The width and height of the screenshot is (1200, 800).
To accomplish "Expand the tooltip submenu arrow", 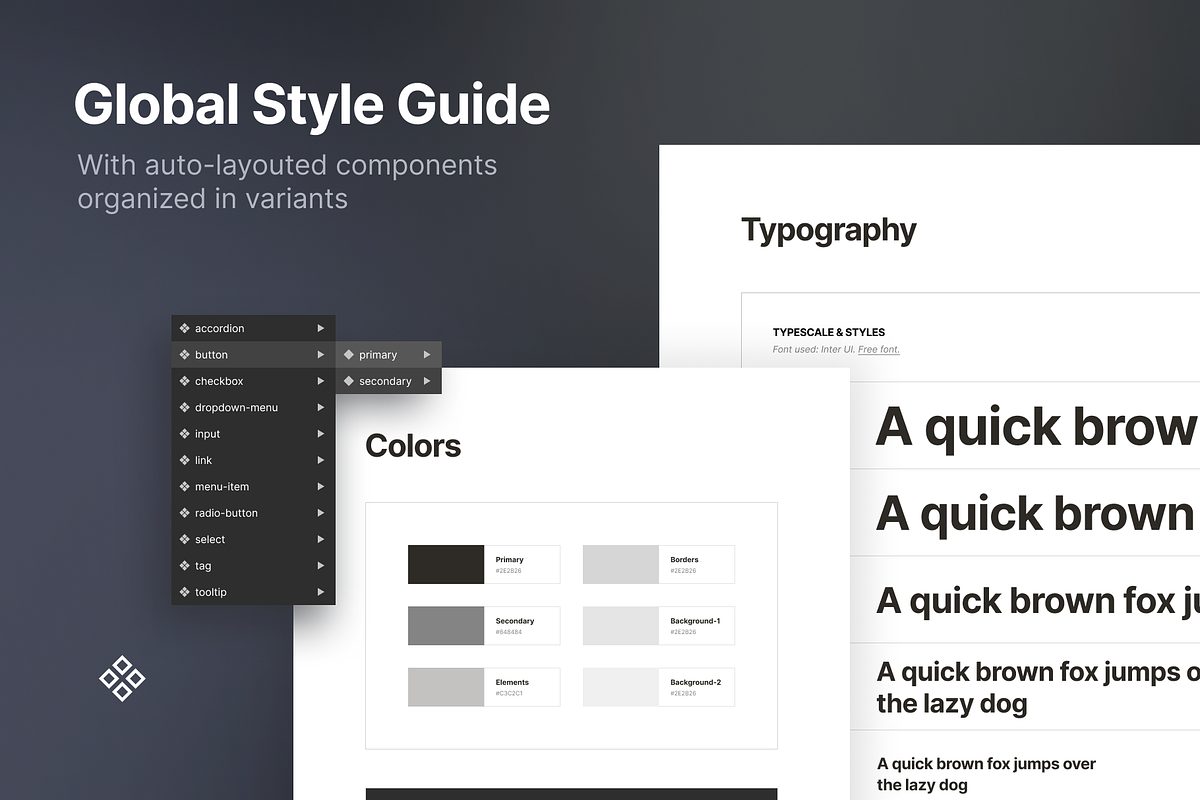I will point(321,592).
